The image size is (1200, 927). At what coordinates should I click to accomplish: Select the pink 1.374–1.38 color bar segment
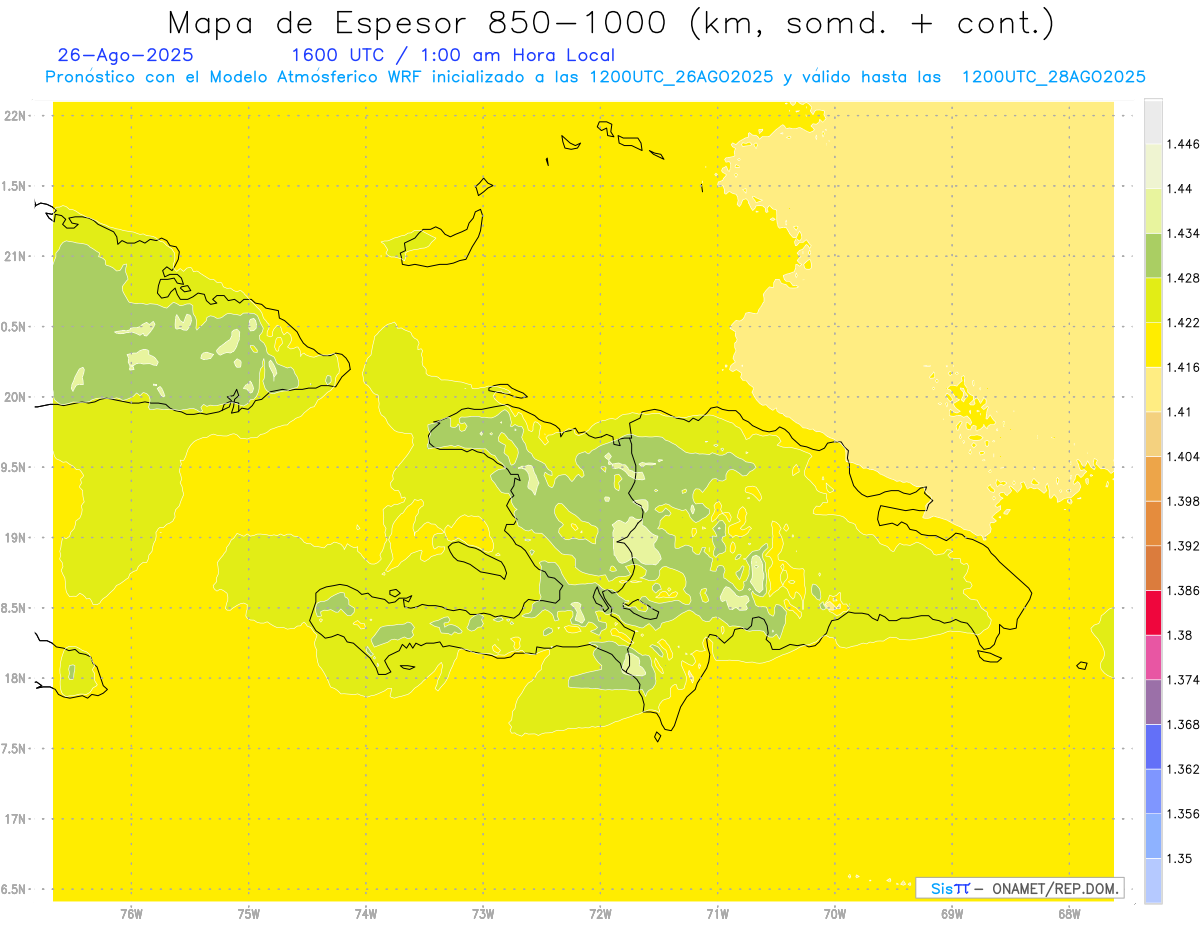tap(1154, 657)
